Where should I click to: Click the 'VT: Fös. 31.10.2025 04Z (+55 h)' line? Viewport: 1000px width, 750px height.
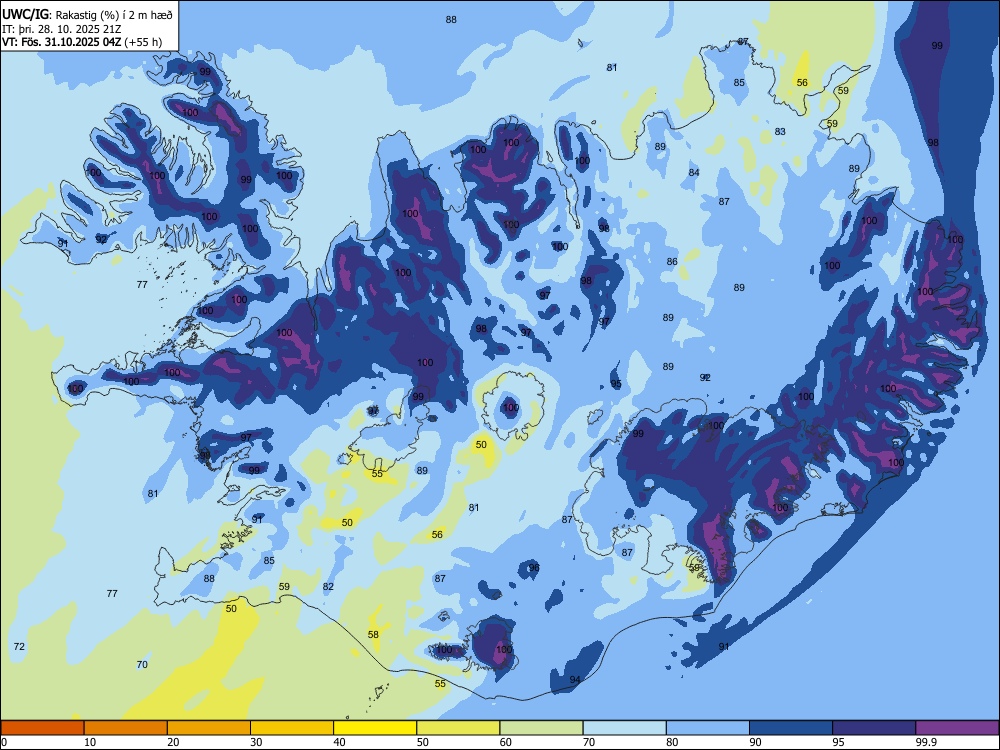click(x=82, y=42)
